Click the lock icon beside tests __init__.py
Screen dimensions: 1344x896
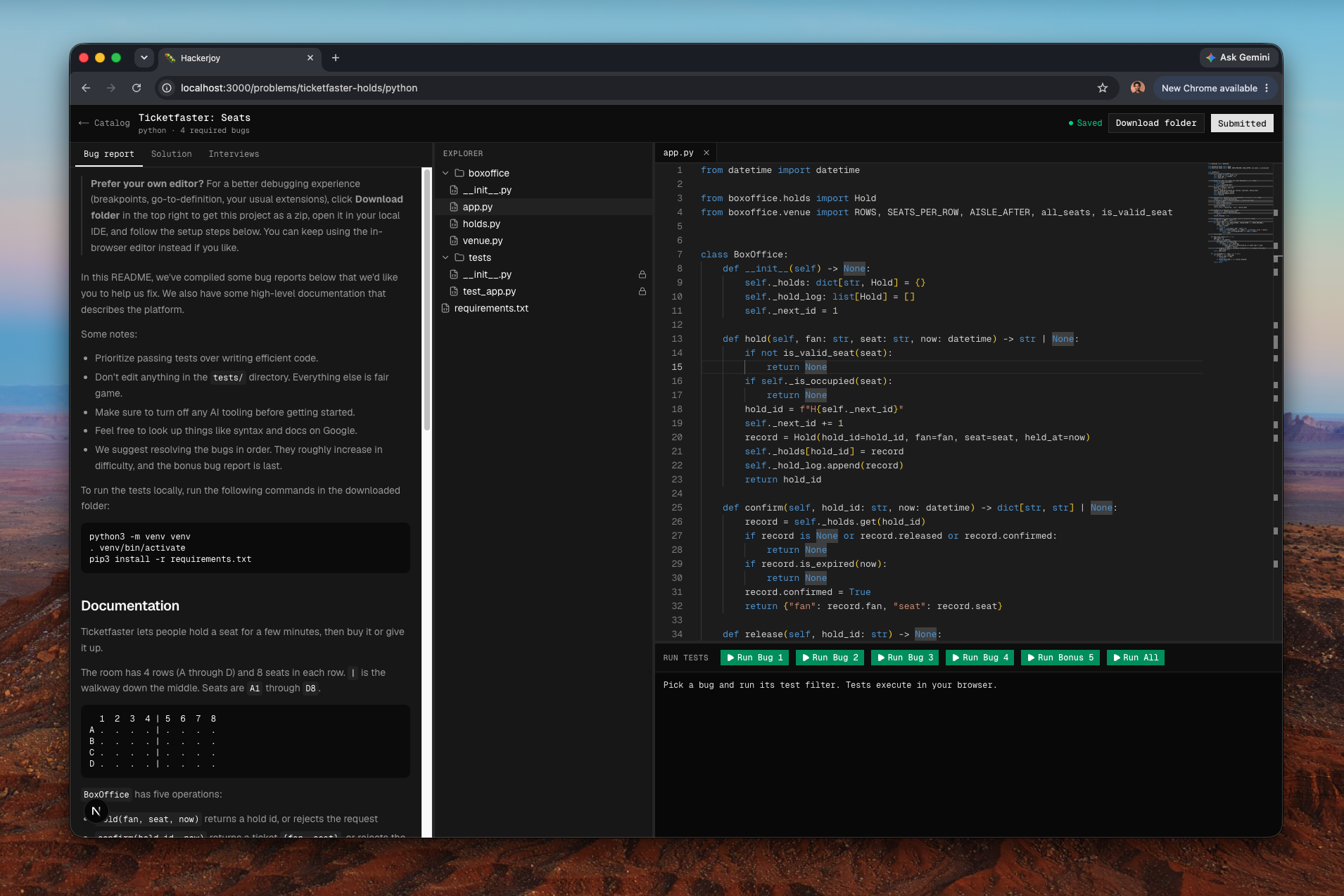coord(642,274)
